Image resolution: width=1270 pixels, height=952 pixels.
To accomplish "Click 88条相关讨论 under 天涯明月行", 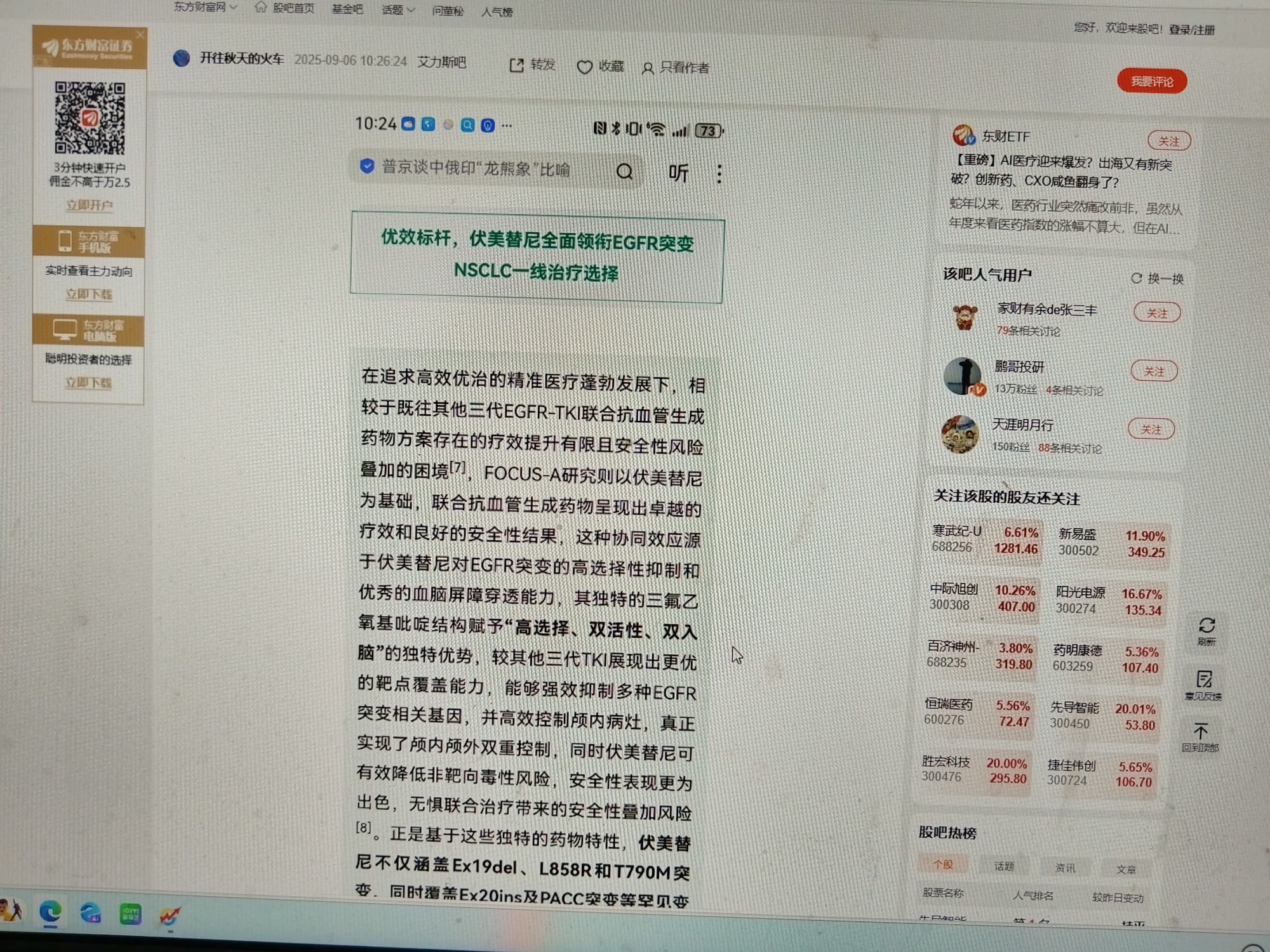I will (1070, 448).
